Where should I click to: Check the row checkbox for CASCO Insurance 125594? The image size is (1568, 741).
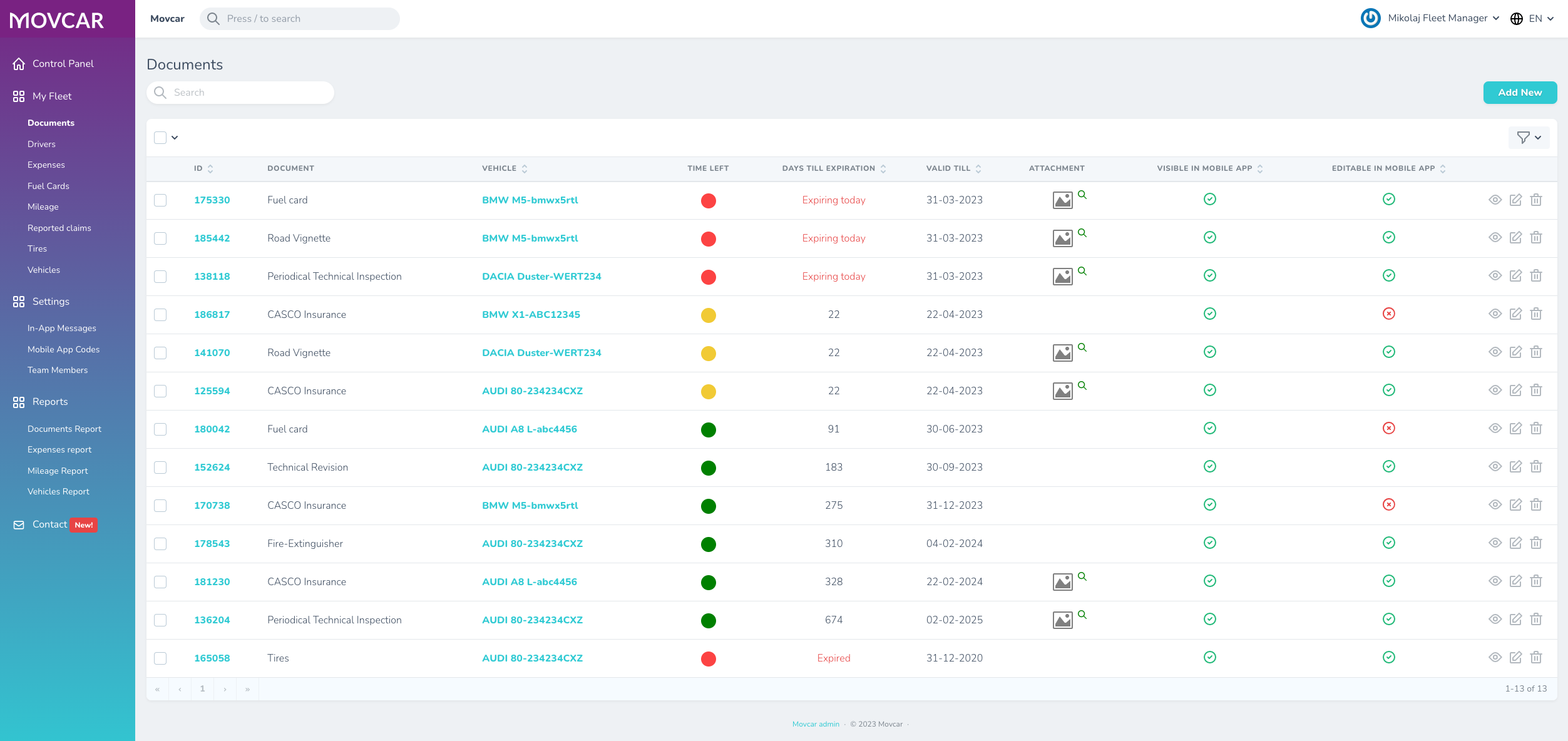click(160, 391)
